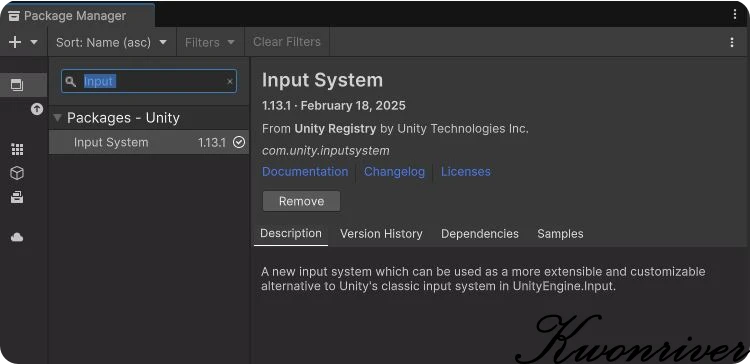Open the Licenses link
This screenshot has height=364, width=750.
[465, 171]
